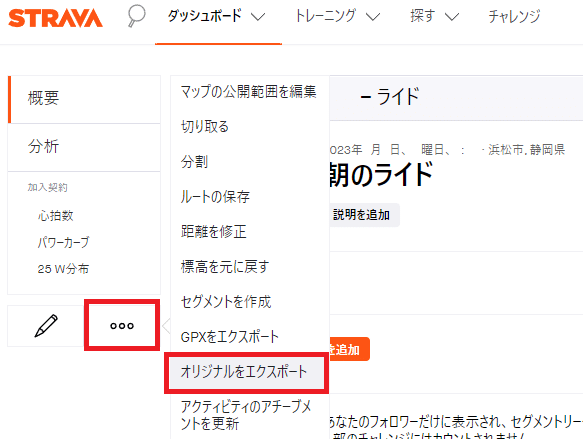Go to チャレンジ in top navigation
Image resolution: width=583 pixels, height=439 pixels.
(514, 16)
